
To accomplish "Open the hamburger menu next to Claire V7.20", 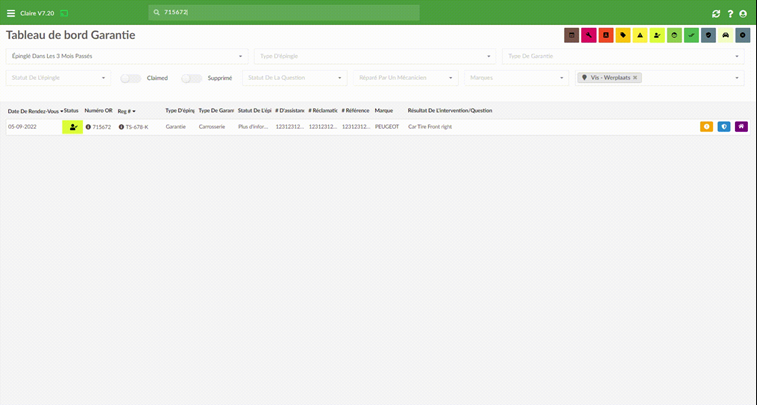I will tap(11, 13).
